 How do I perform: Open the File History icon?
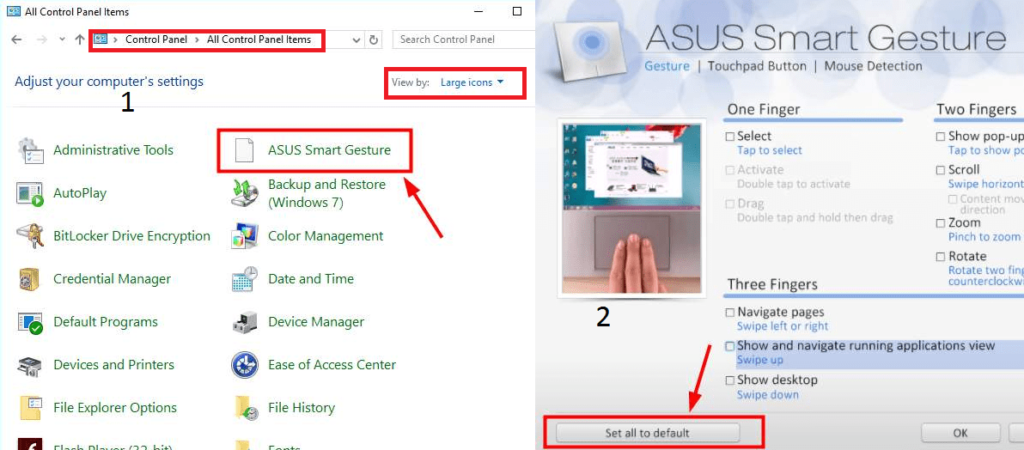click(244, 408)
